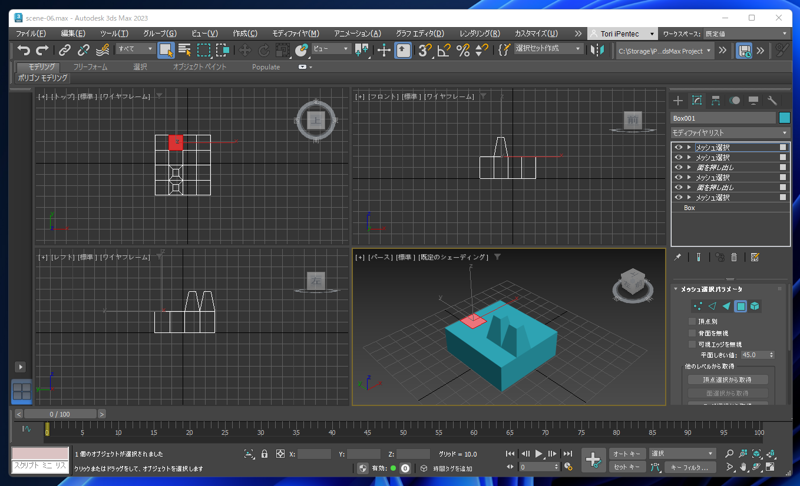Activate Select and Link tool
This screenshot has height=486, width=800.
coord(65,50)
